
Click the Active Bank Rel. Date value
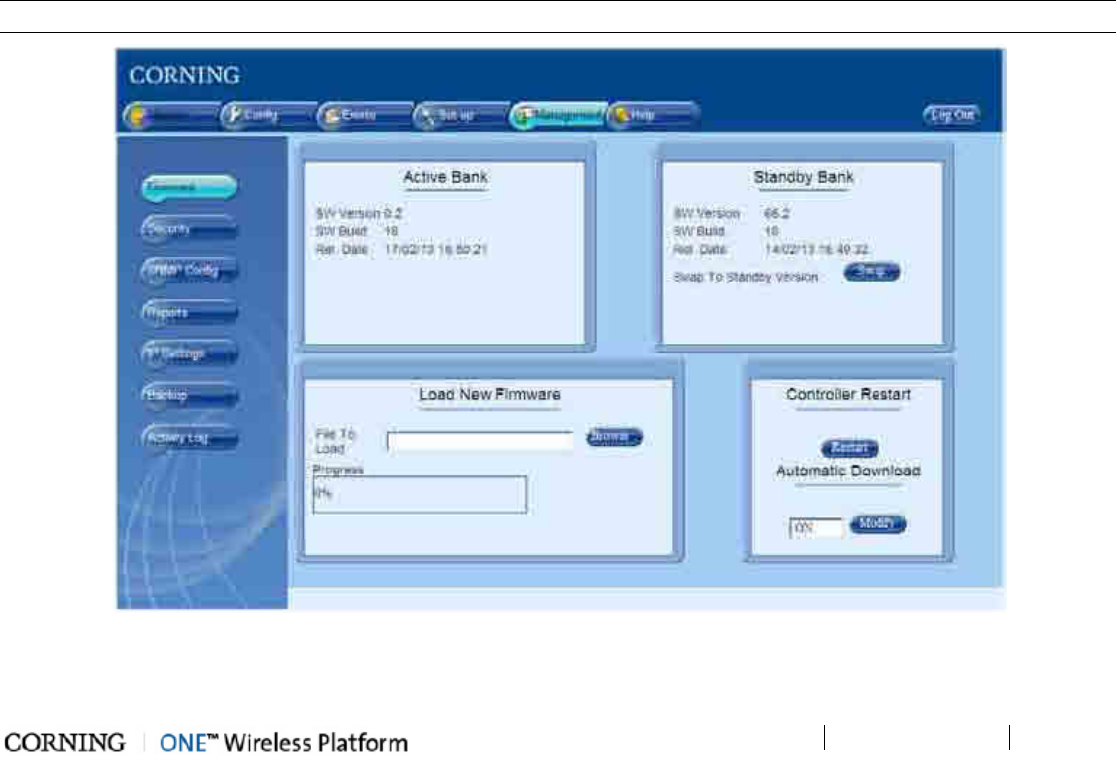click(436, 250)
